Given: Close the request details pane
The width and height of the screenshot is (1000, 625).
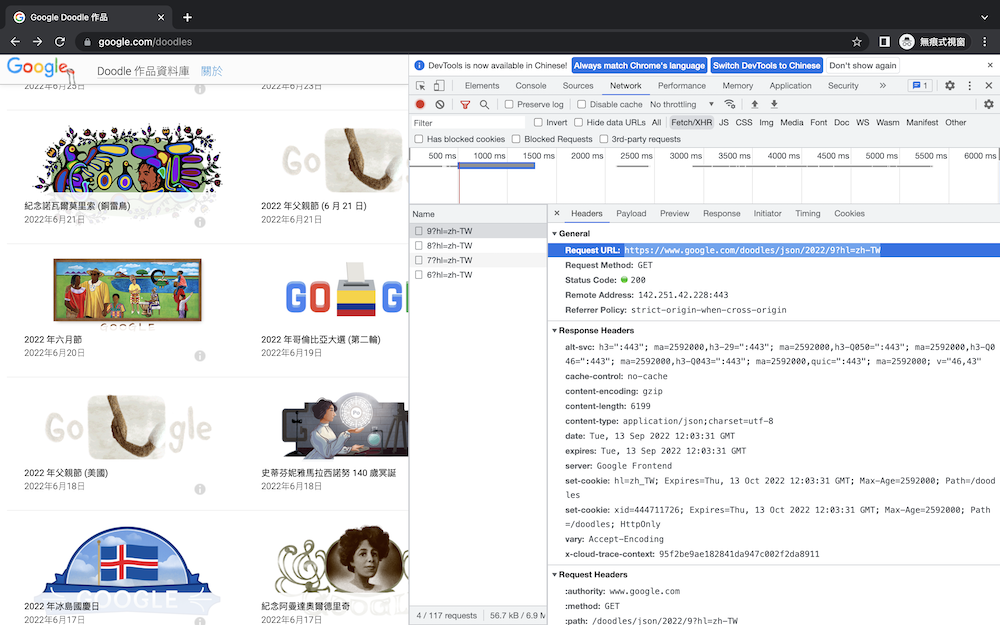Looking at the screenshot, I should (557, 214).
